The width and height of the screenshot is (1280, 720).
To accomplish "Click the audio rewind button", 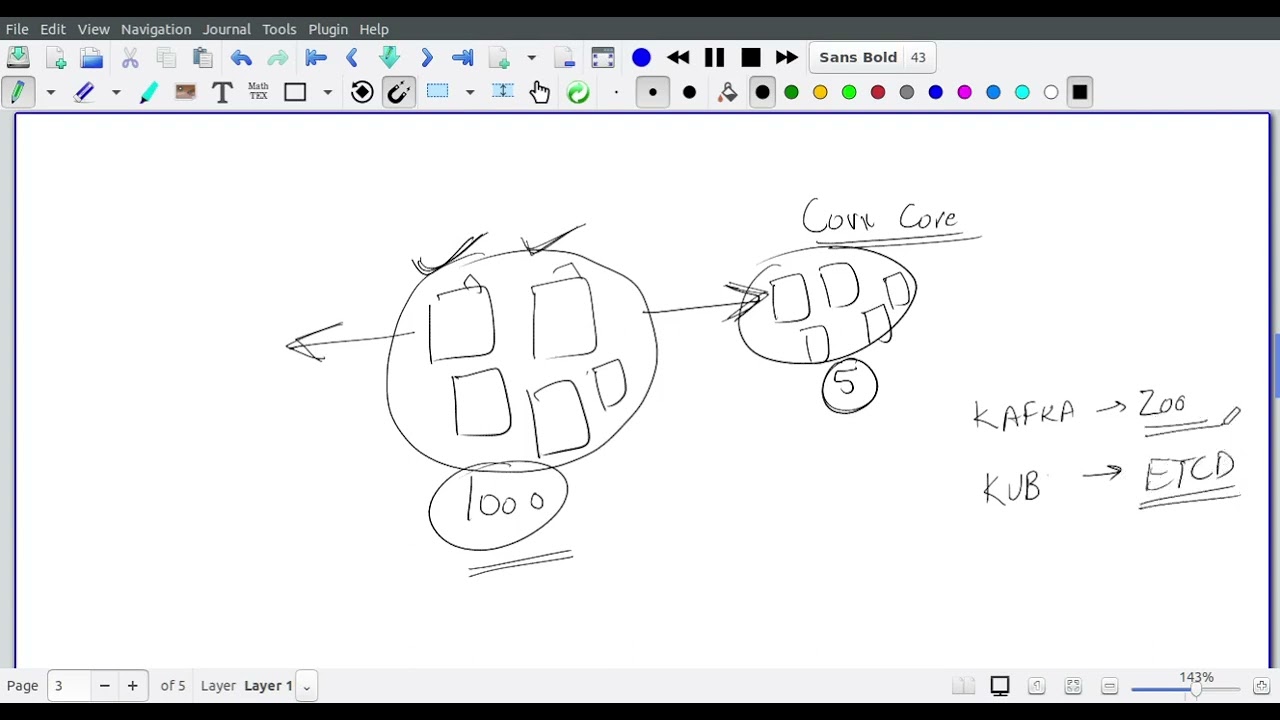I will tap(678, 57).
